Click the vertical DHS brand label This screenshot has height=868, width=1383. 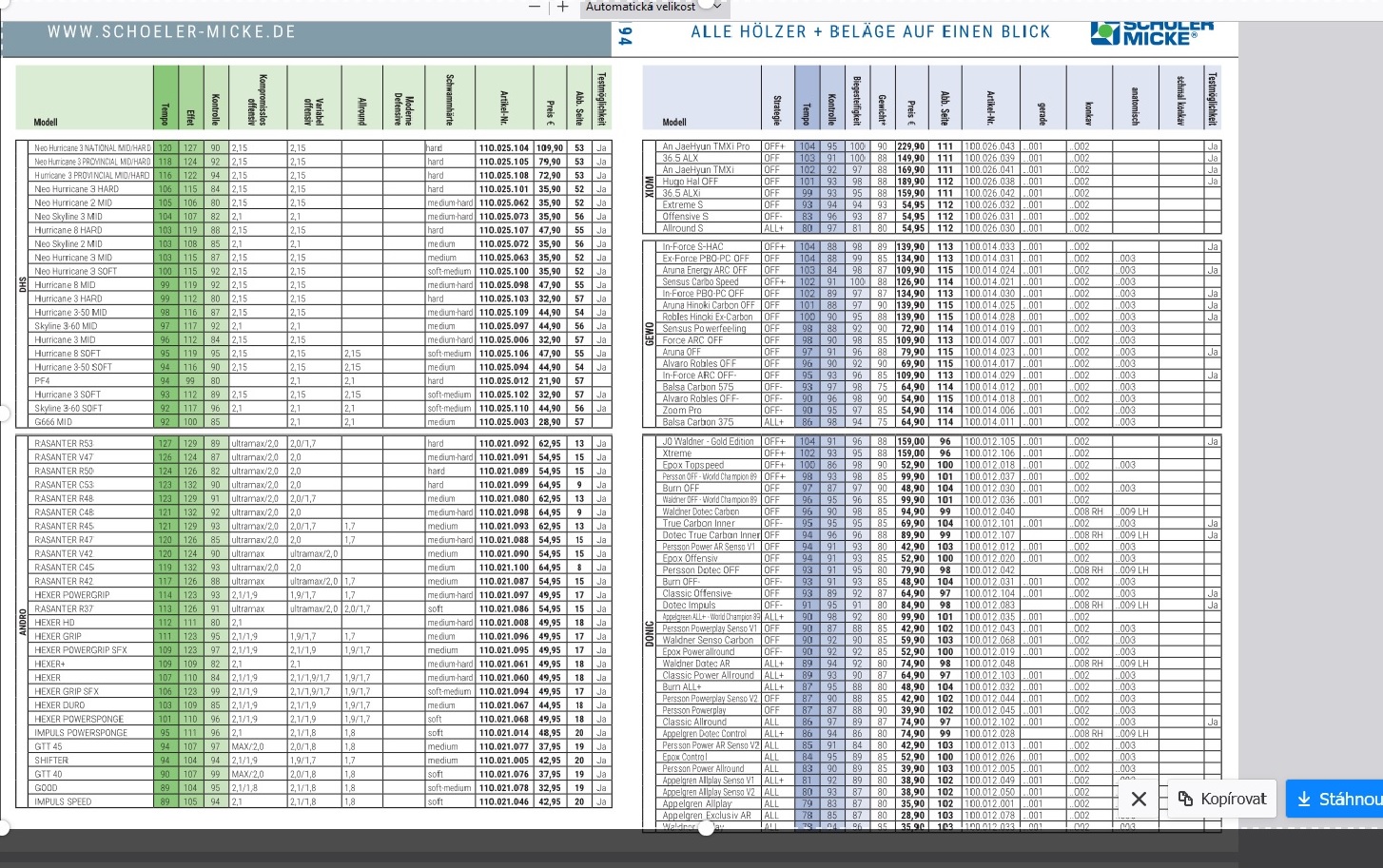(x=22, y=283)
